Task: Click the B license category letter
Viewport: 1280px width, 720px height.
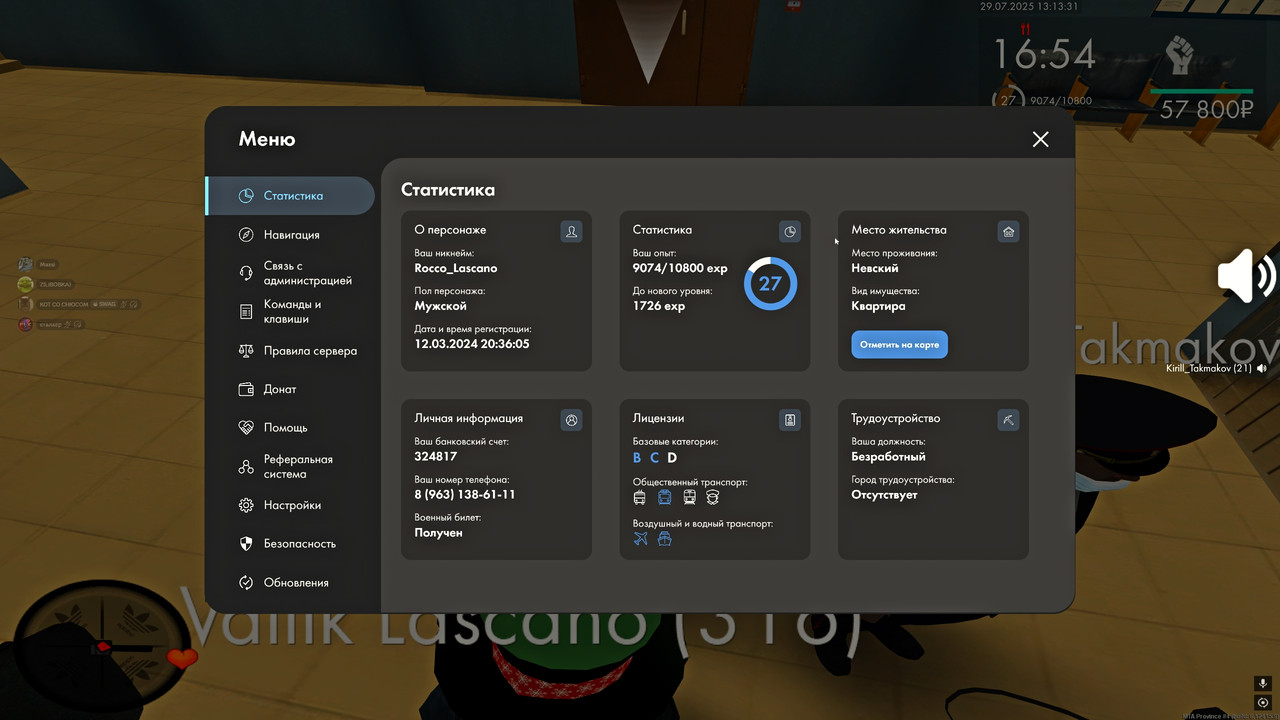Action: (x=637, y=458)
